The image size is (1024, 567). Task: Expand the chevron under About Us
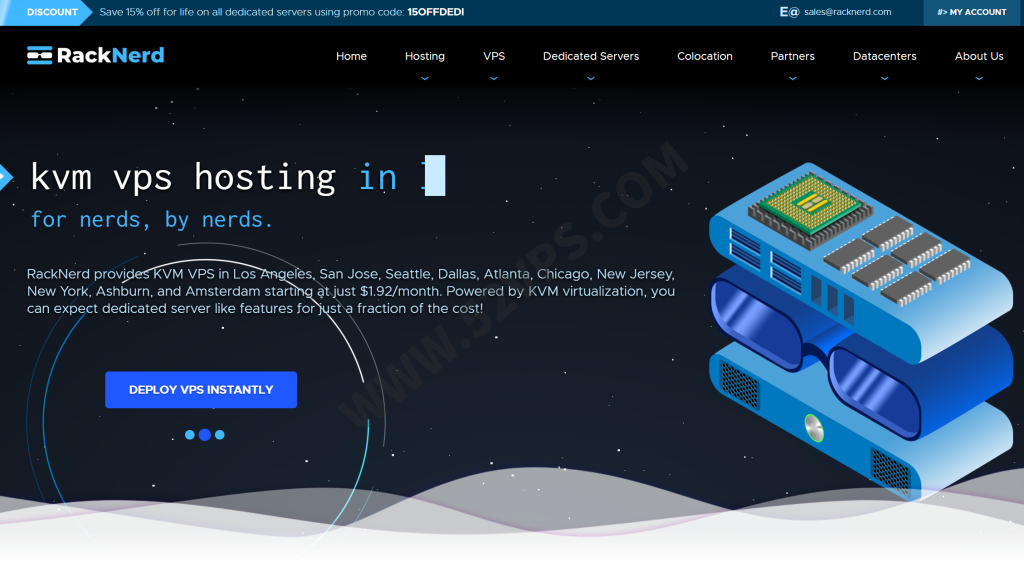[x=979, y=78]
